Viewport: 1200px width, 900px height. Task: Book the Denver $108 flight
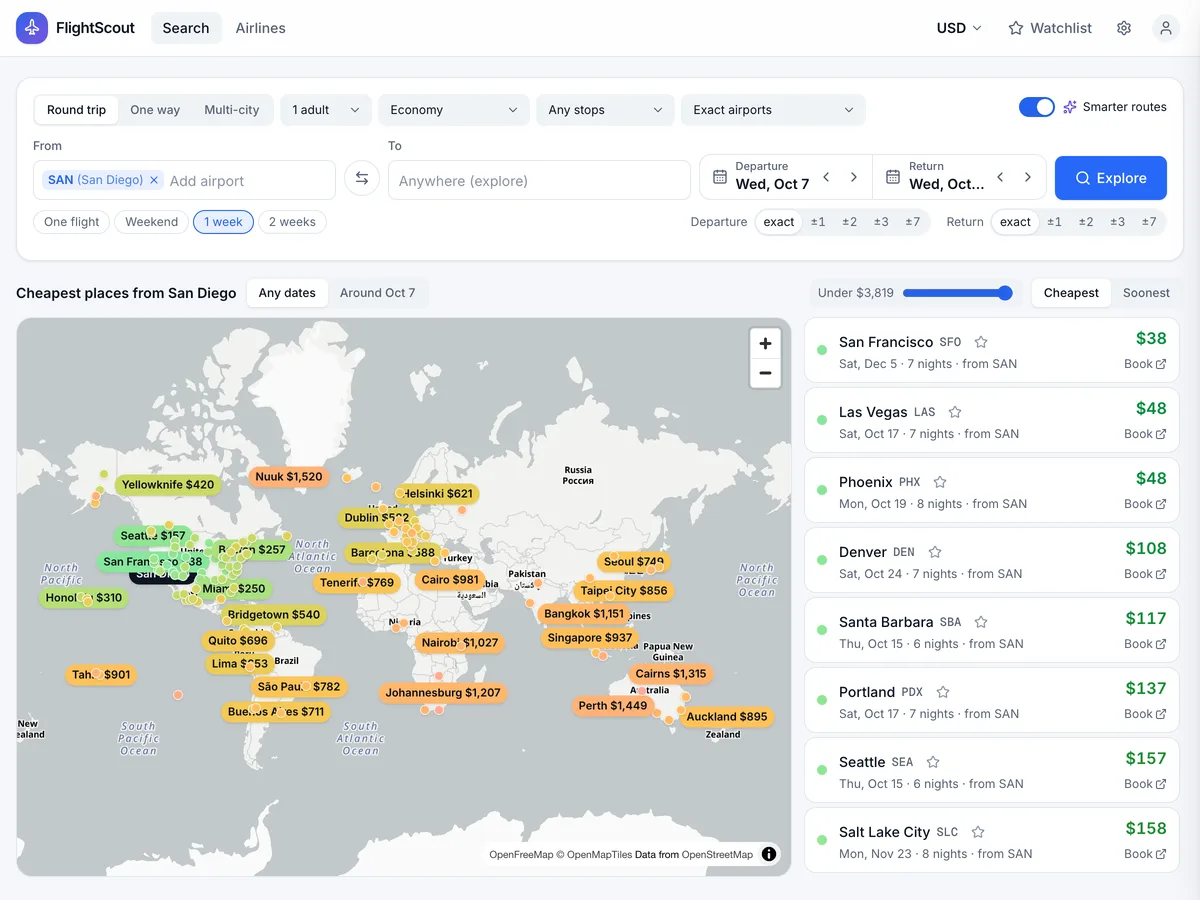[1145, 574]
